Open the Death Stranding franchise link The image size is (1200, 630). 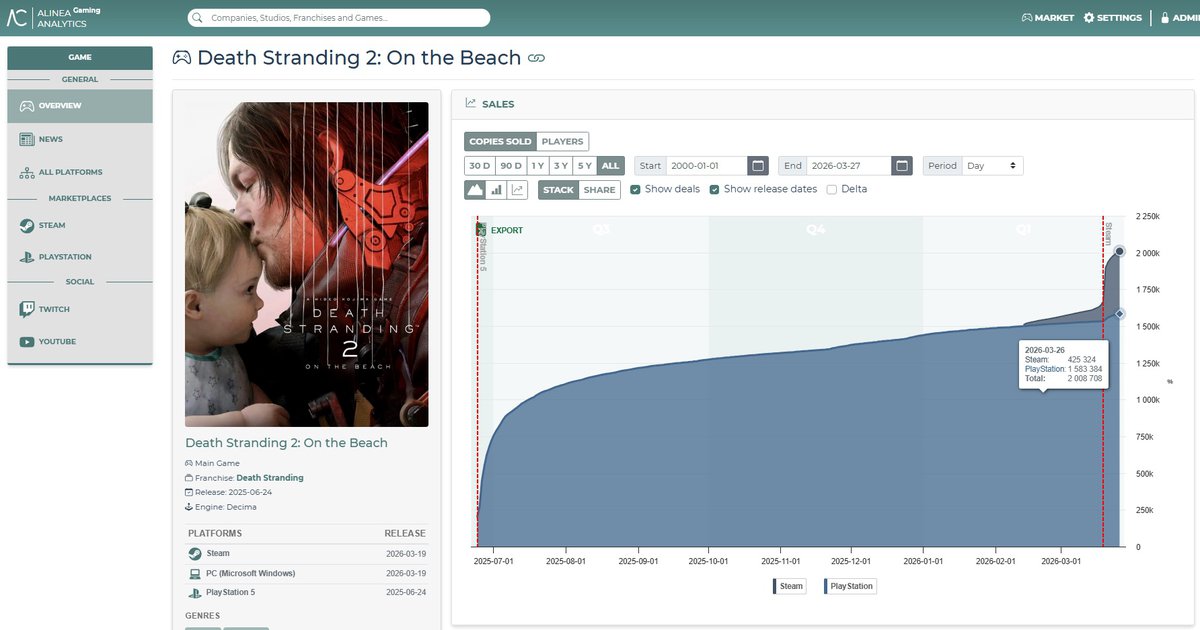(x=269, y=478)
